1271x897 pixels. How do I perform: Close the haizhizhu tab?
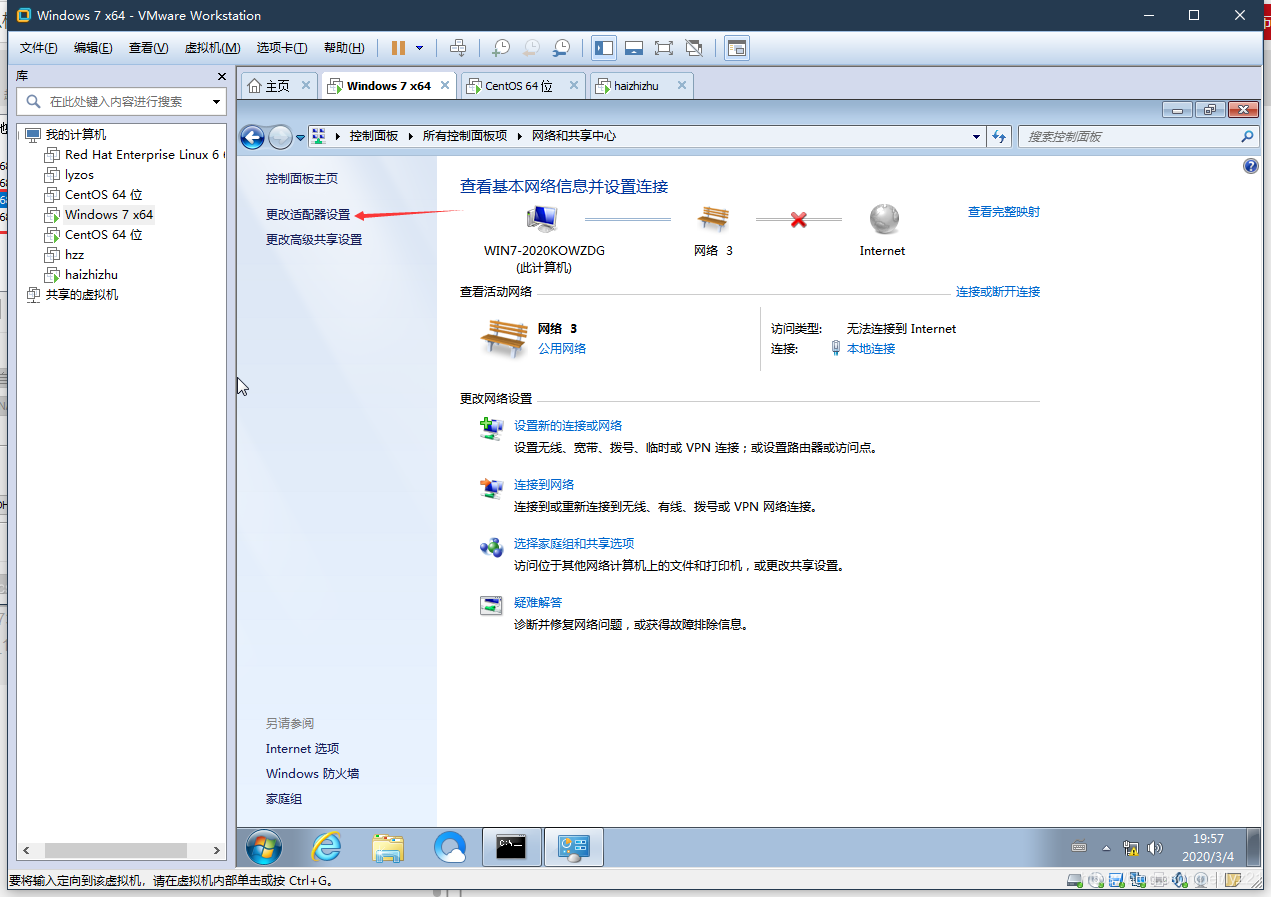click(681, 86)
